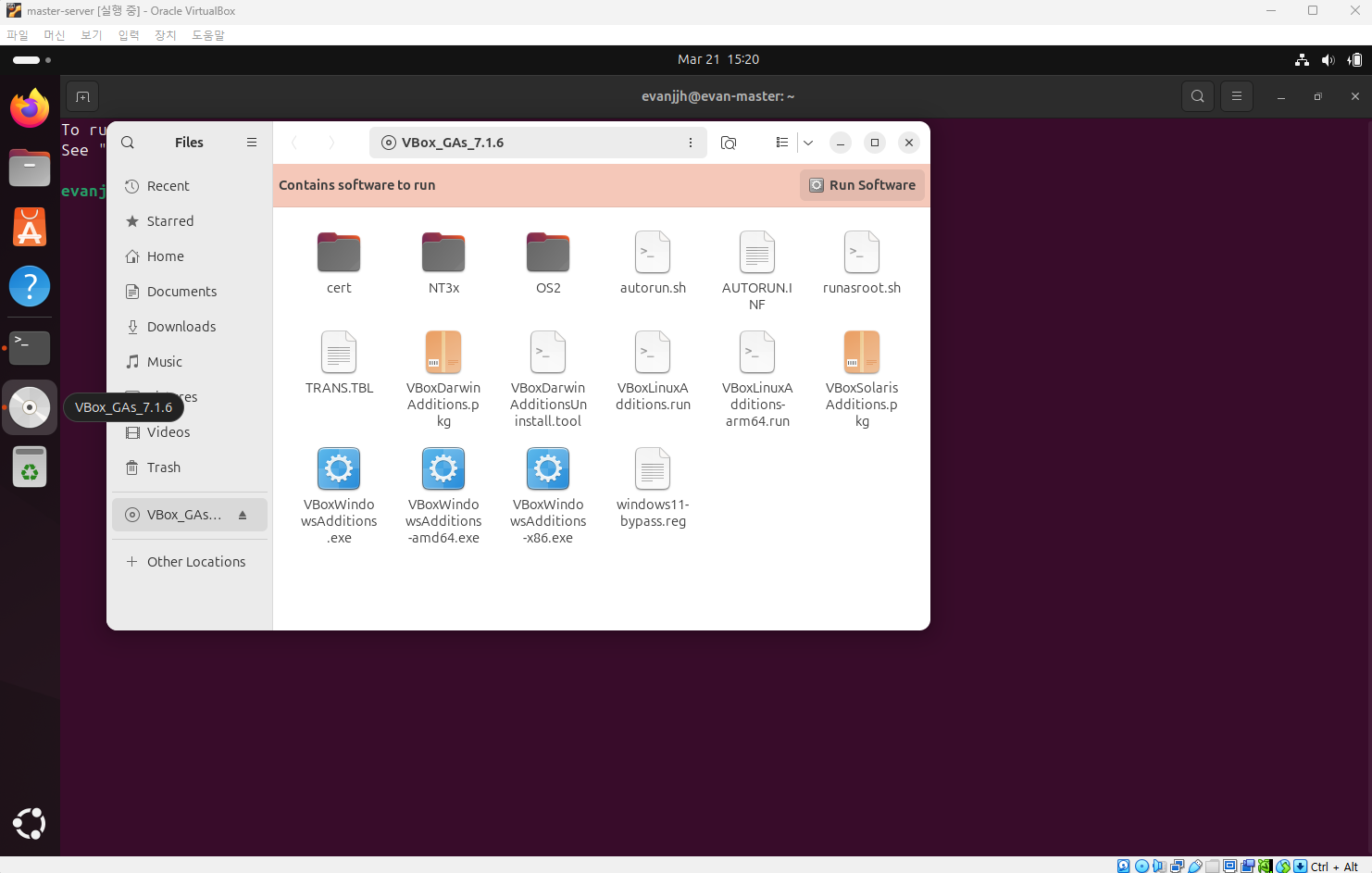Click VBox_GAs disc icon in dock
The width and height of the screenshot is (1372, 873).
pyautogui.click(x=30, y=407)
